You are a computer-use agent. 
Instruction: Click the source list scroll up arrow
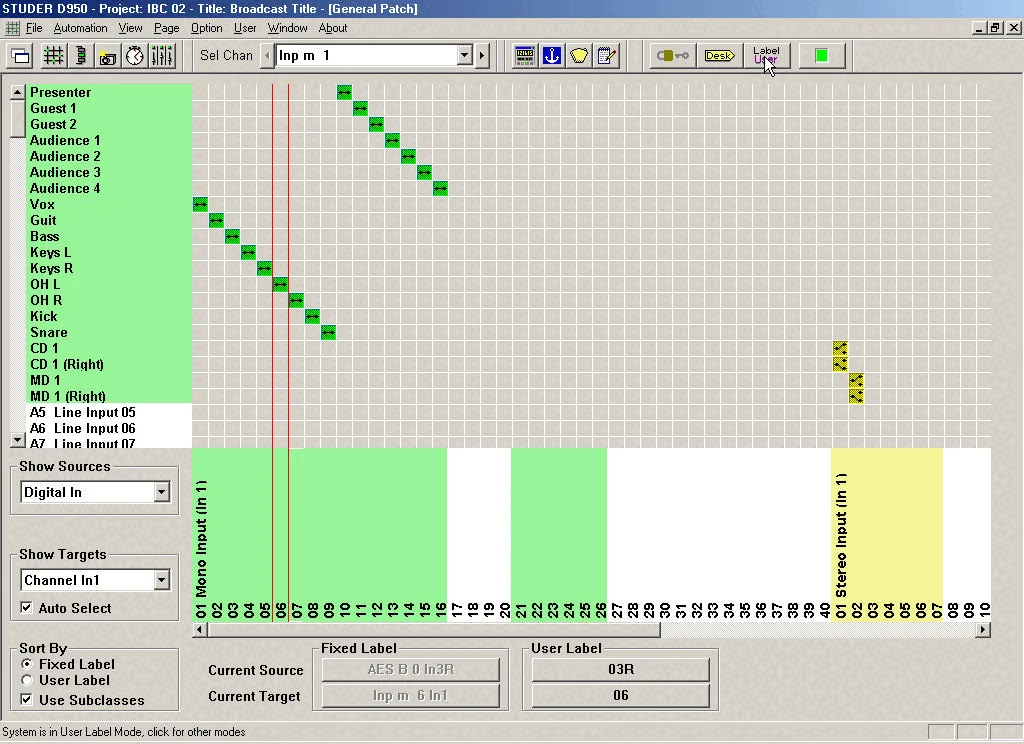tap(18, 92)
